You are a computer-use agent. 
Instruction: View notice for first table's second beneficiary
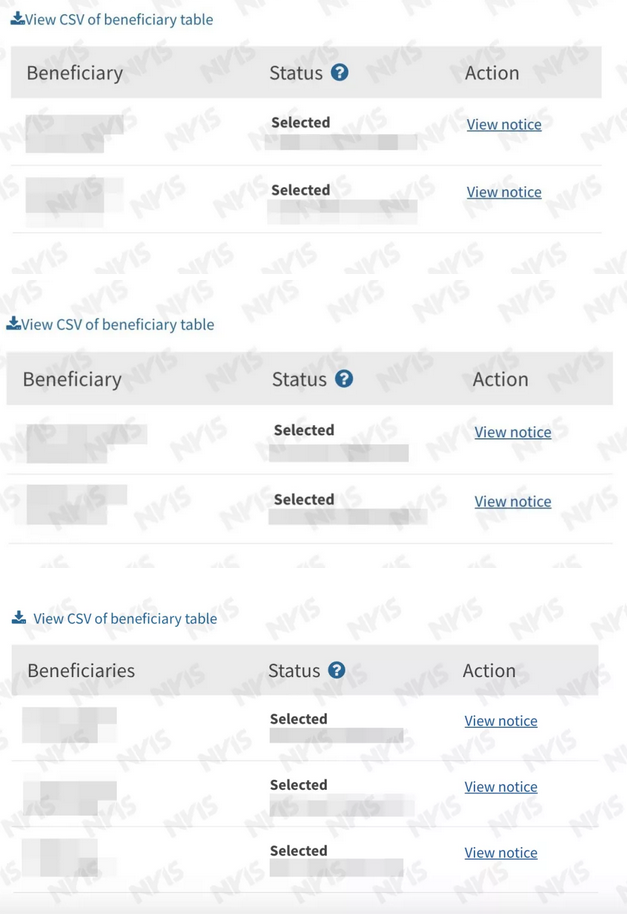click(504, 192)
